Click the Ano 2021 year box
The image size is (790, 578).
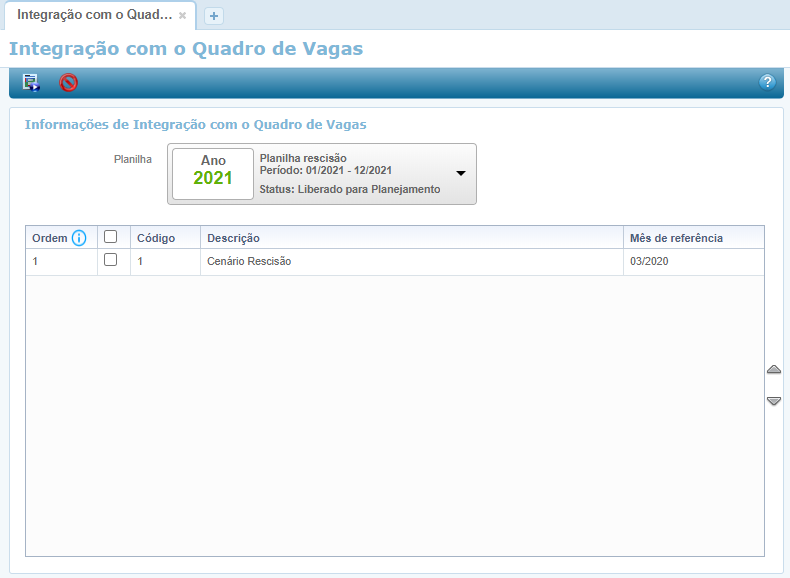(213, 173)
